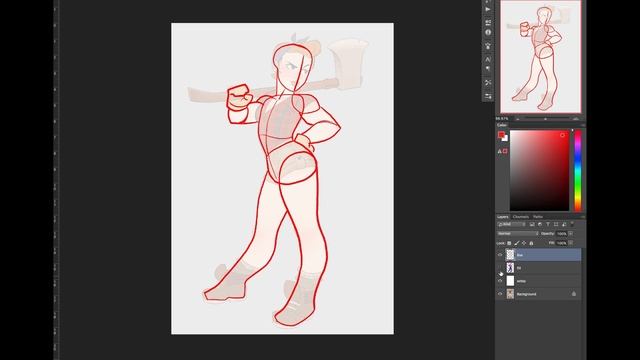Open the sliders panel icon at strip bottom
This screenshot has width=640, height=360.
pyautogui.click(x=488, y=96)
